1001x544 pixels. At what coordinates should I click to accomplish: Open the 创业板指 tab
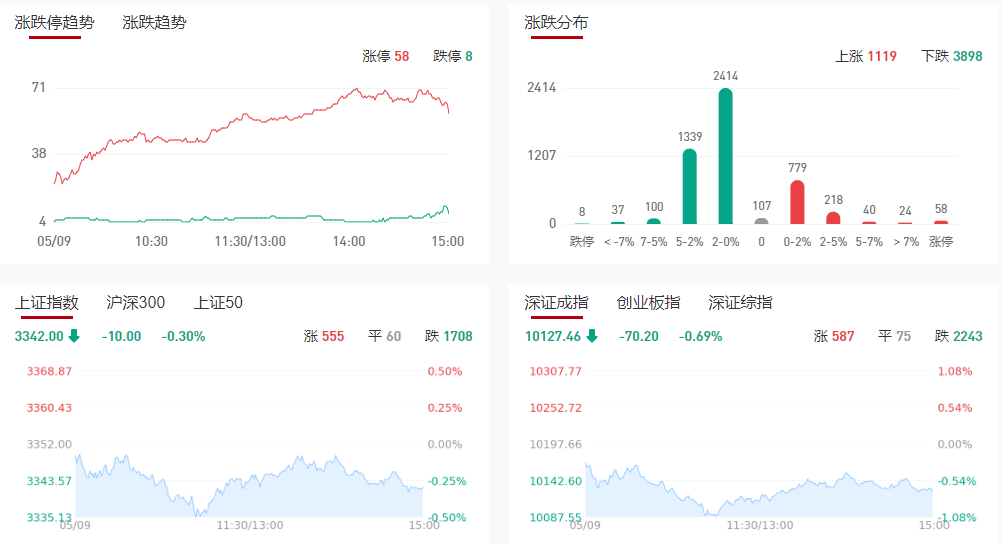click(648, 302)
